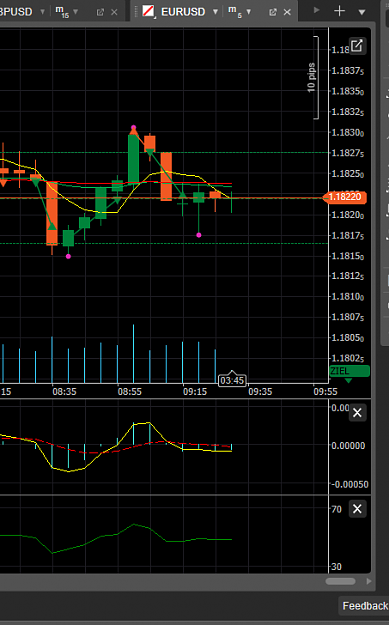Open symbol dropdown next to EURUSD
Image resolution: width=389 pixels, height=625 pixels.
[215, 12]
